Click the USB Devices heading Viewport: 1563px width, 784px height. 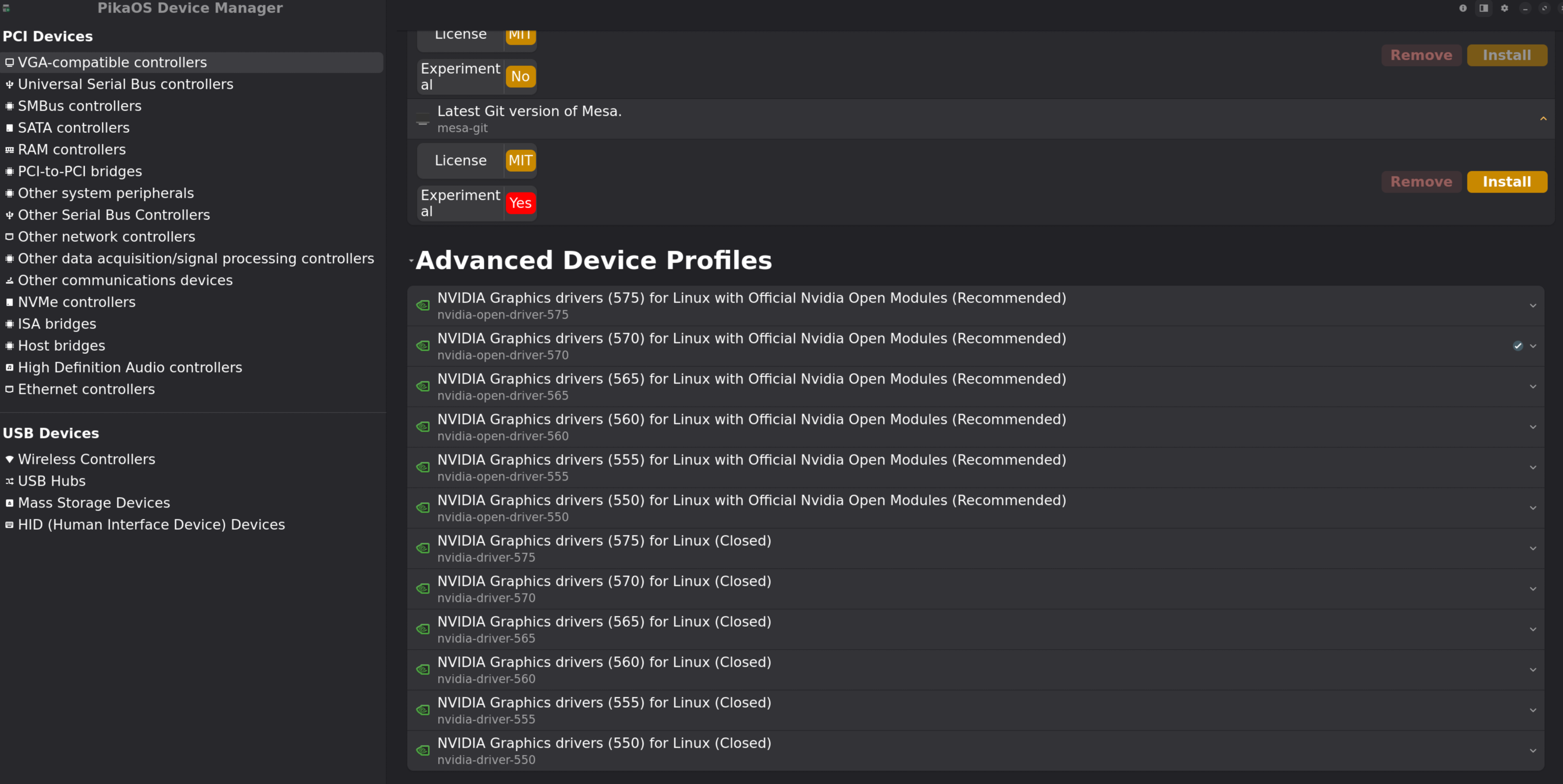tap(51, 434)
